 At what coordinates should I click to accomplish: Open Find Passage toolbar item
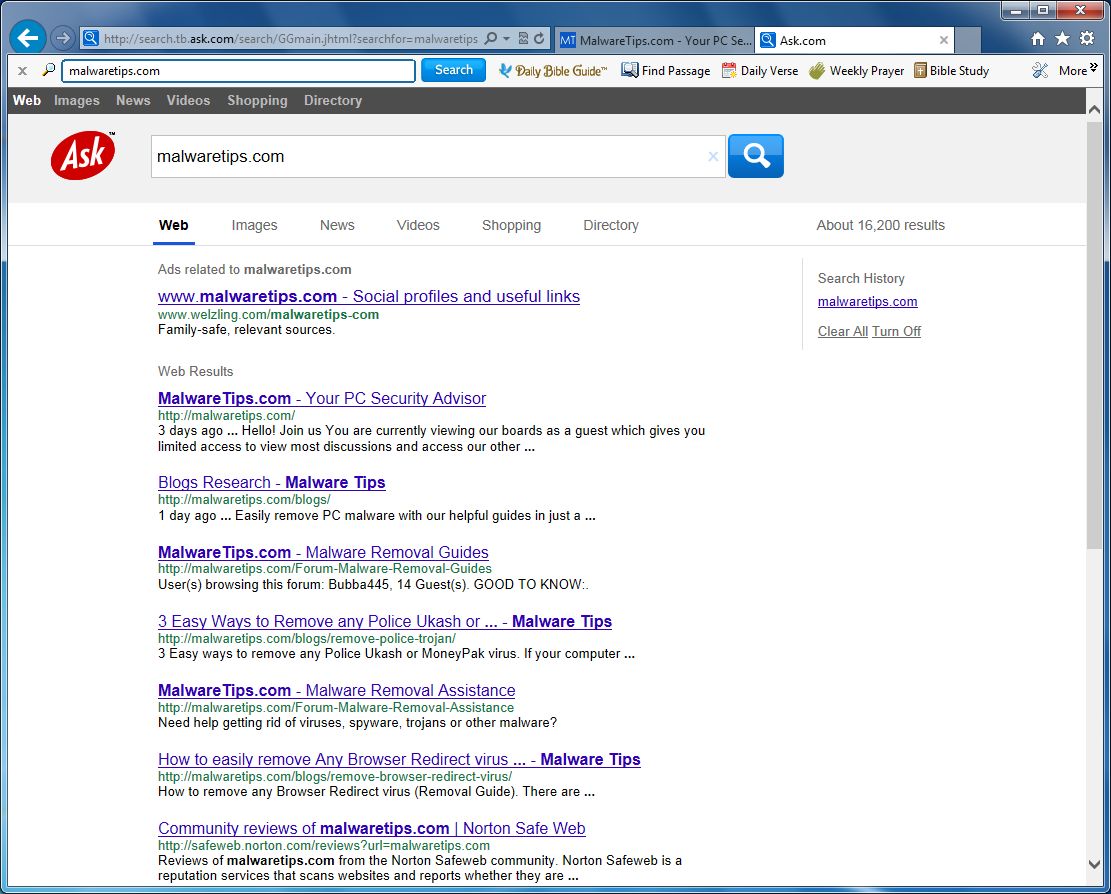click(665, 71)
